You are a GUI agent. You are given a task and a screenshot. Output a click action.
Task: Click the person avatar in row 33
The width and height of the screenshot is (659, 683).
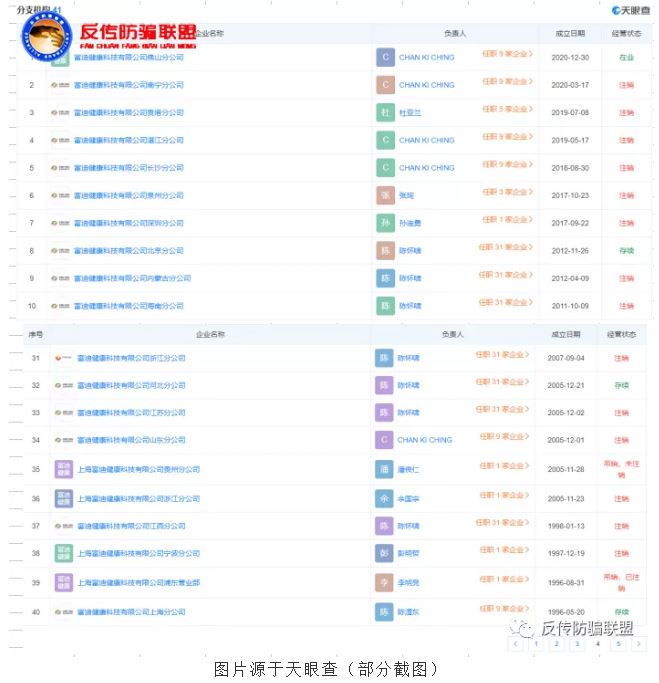point(384,413)
